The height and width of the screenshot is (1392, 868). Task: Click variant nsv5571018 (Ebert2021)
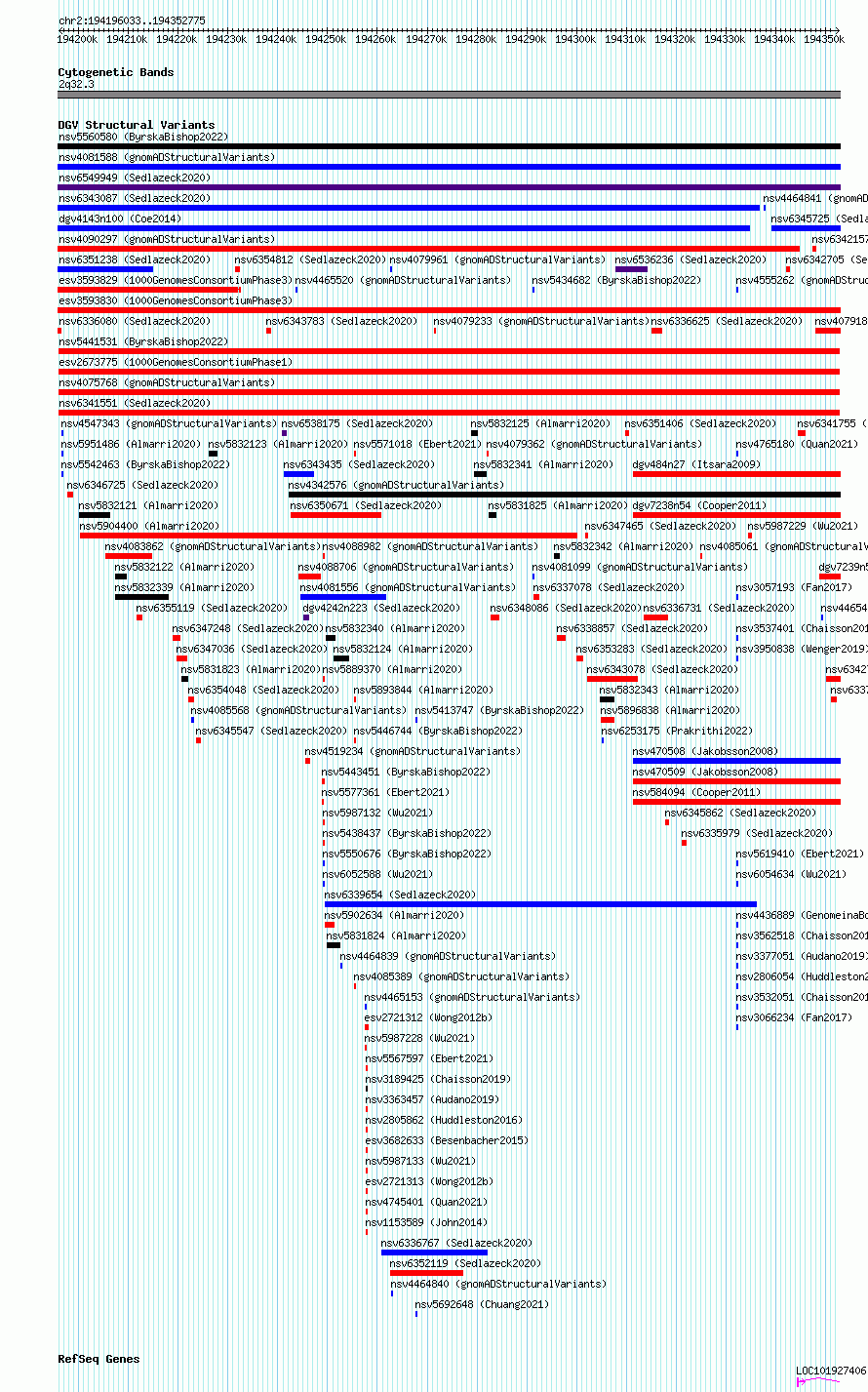[x=415, y=444]
